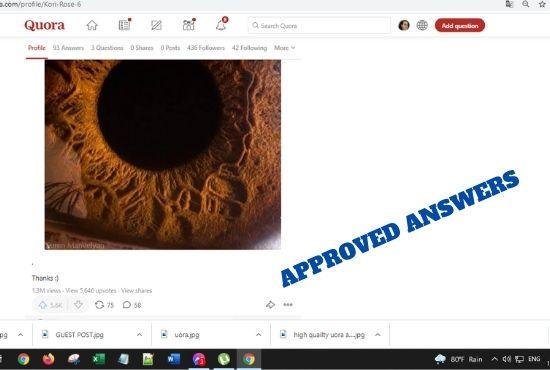Open downloaded uora.jpg file

point(187,335)
